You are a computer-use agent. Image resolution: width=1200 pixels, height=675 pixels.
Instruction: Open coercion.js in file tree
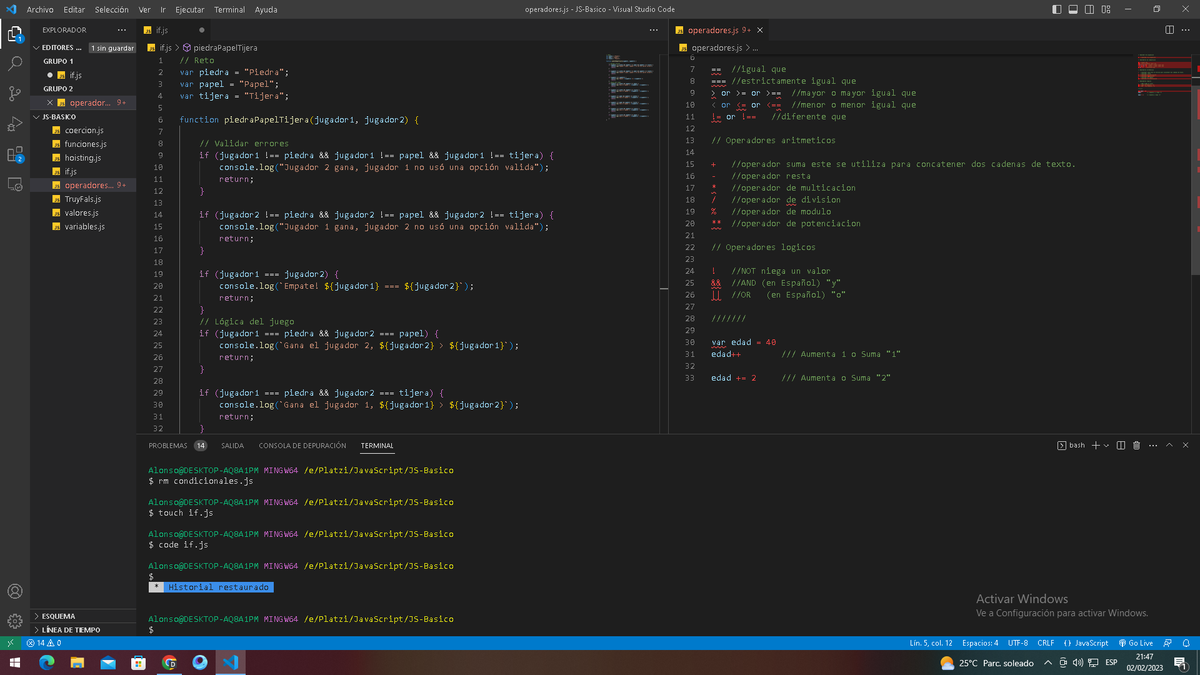[83, 130]
